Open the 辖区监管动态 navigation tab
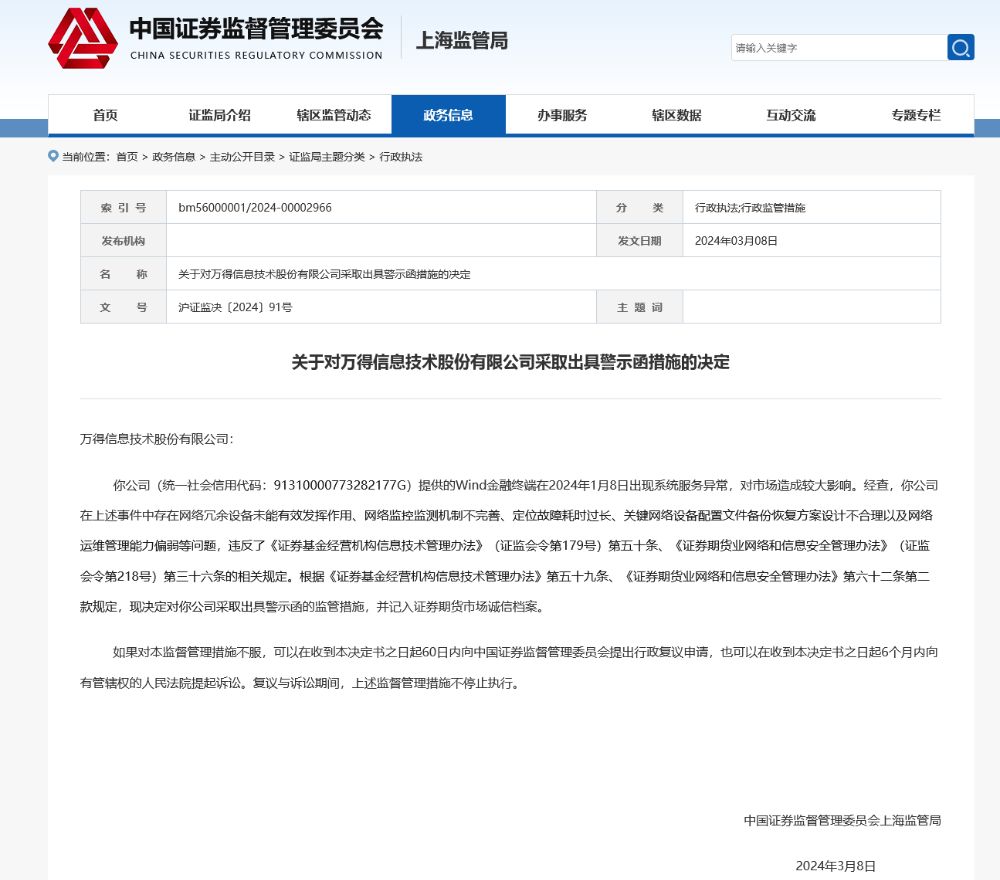Image resolution: width=1000 pixels, height=880 pixels. coord(334,115)
